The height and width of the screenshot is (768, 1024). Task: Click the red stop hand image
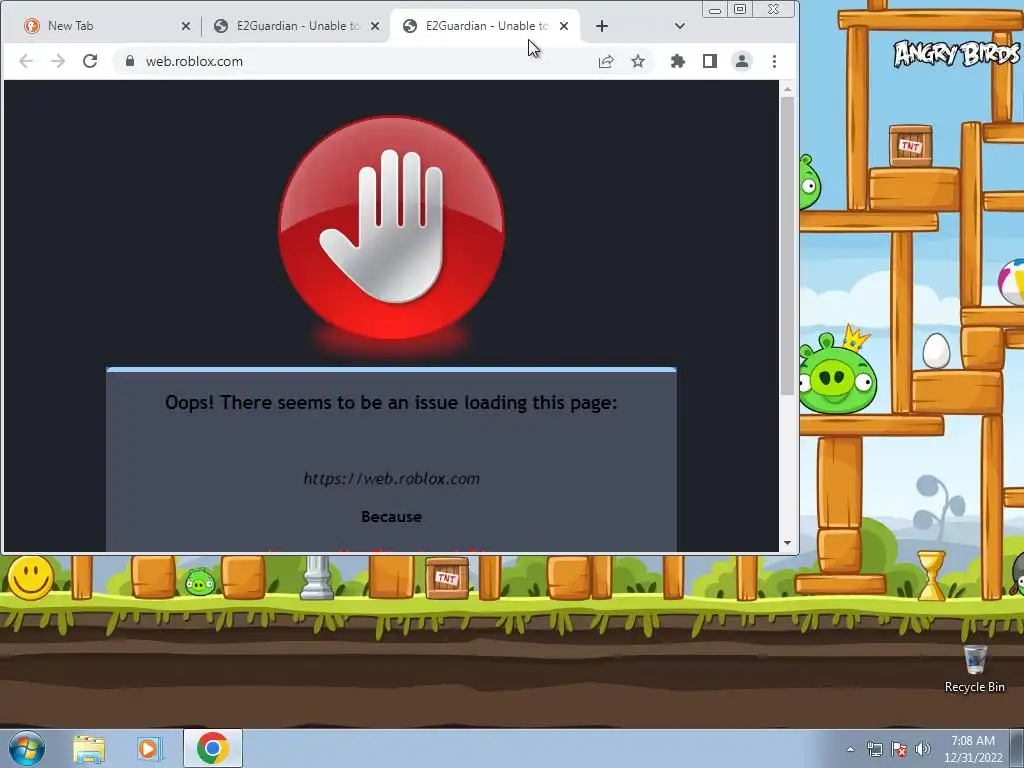pos(391,227)
